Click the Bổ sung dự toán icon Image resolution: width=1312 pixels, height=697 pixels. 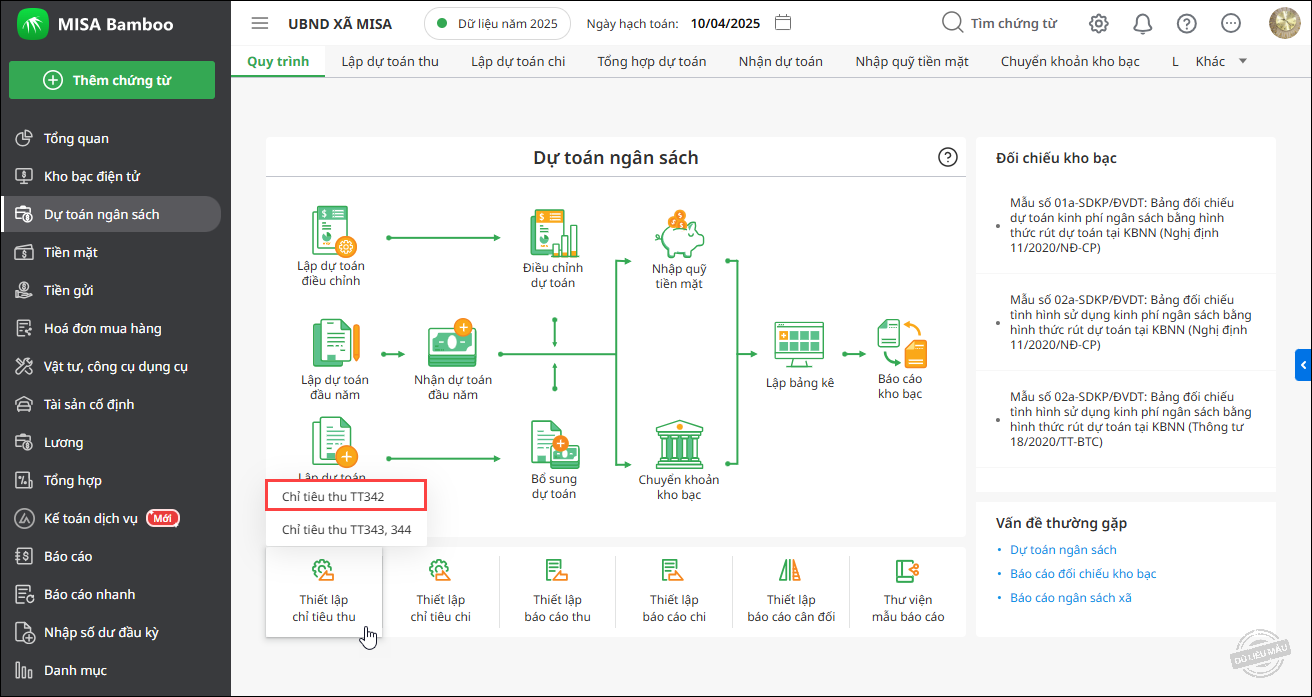(553, 445)
